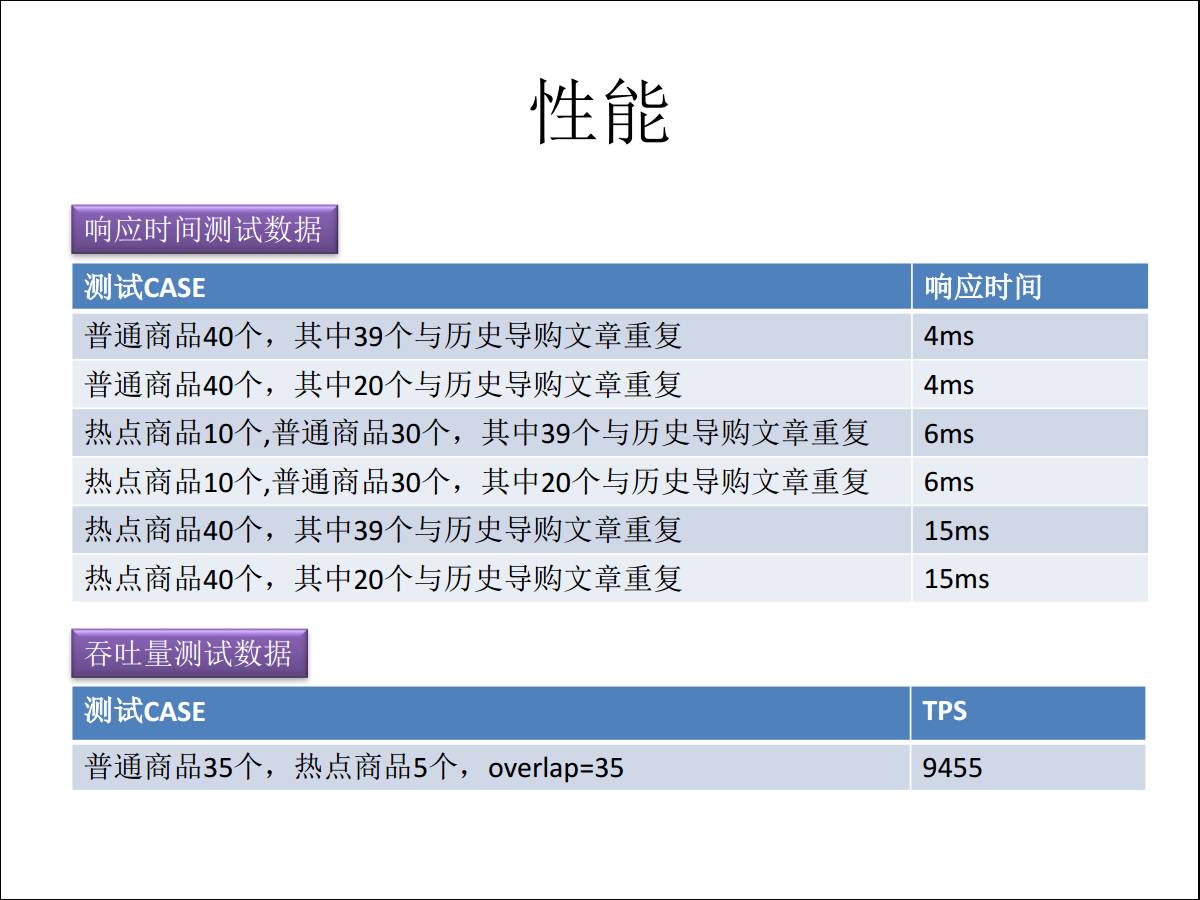Click row 热点商品10个, 普通商品30个 with 39个 overlap

[477, 433]
